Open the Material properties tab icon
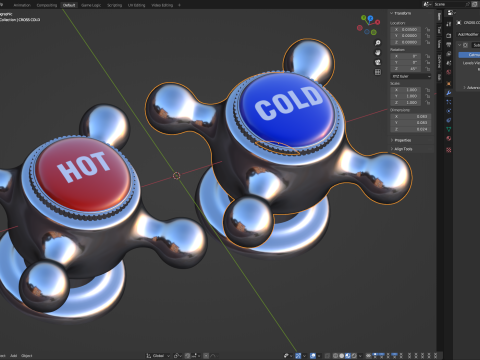This screenshot has width=480, height=360. 449,138
